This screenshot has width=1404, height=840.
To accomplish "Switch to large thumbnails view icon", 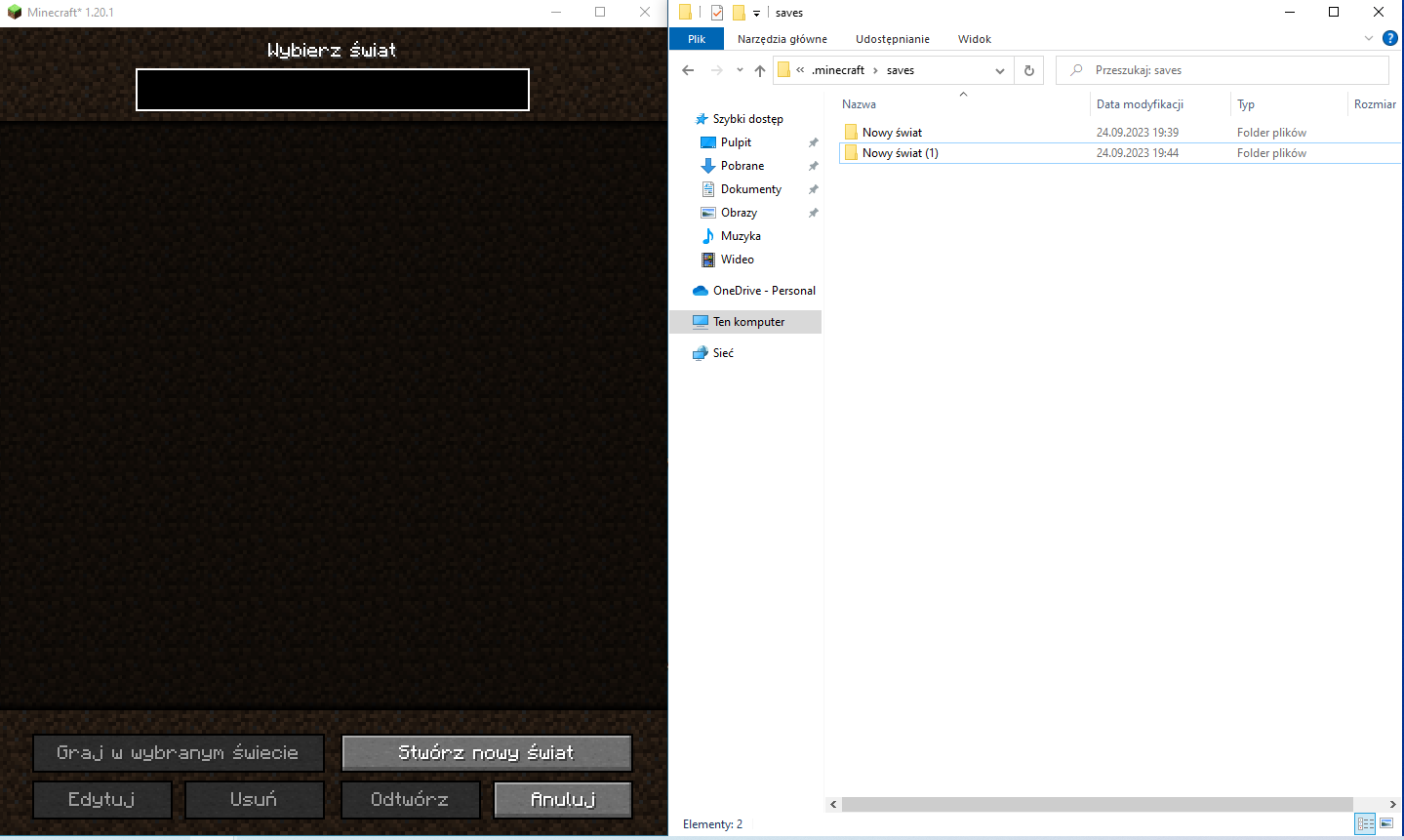I will pyautogui.click(x=1386, y=824).
